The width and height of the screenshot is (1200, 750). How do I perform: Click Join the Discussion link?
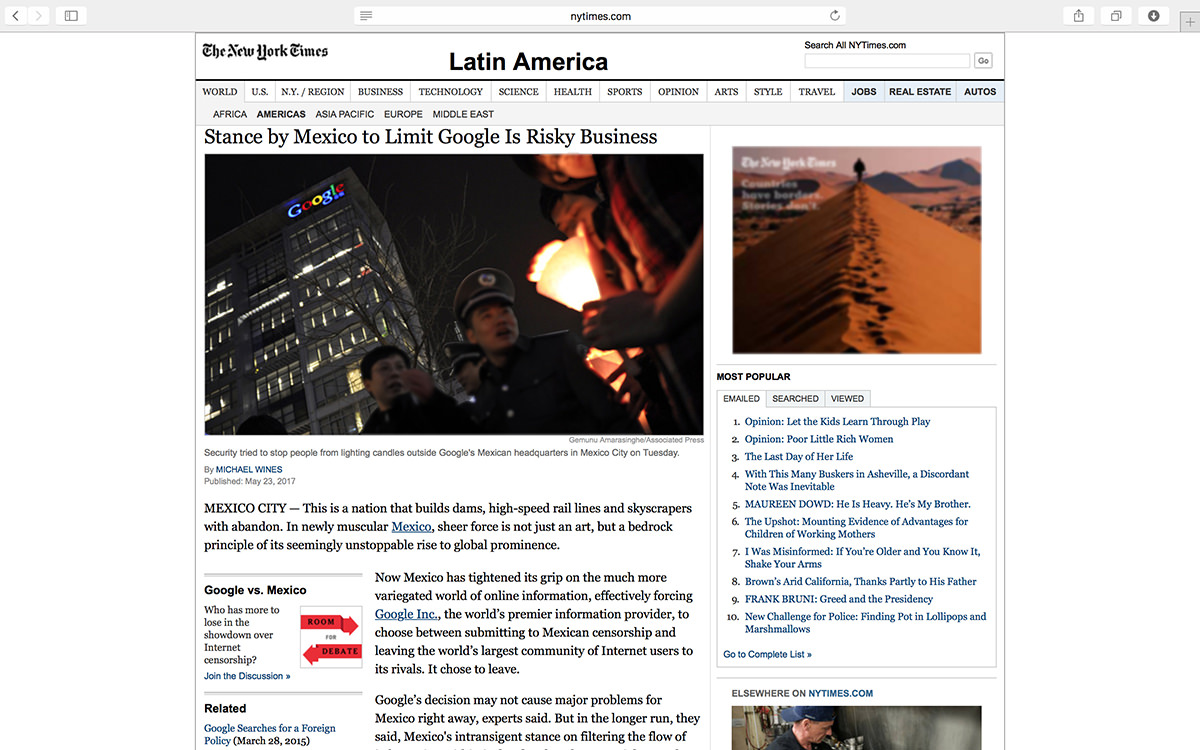pos(247,676)
